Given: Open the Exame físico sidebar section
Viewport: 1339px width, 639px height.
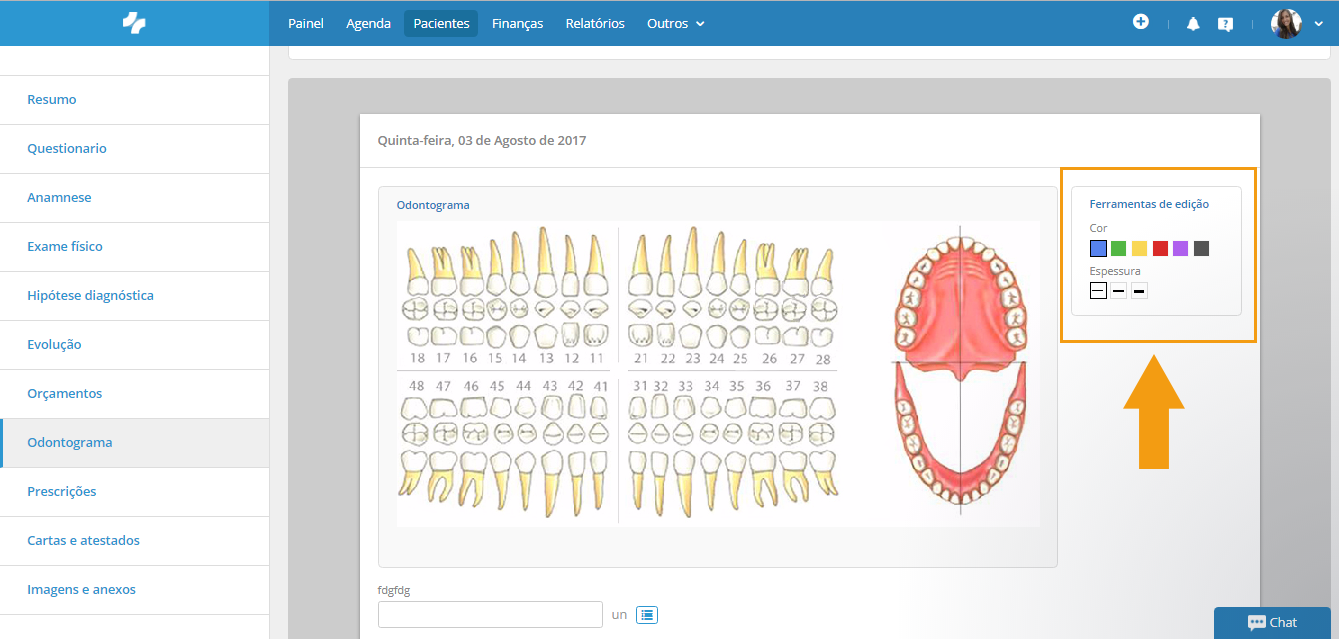Looking at the screenshot, I should pyautogui.click(x=134, y=247).
